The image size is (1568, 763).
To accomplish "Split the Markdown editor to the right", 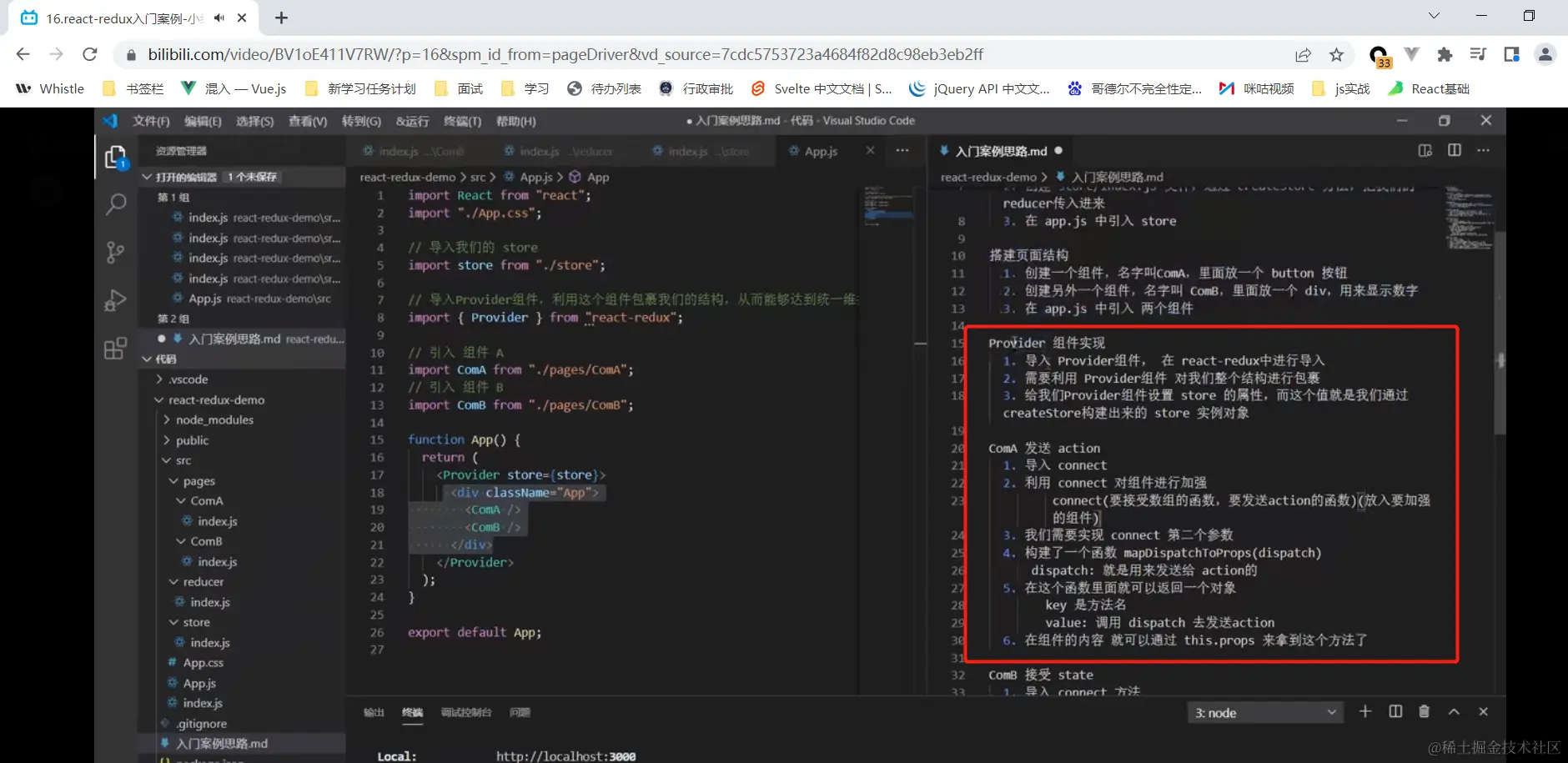I will (x=1455, y=150).
